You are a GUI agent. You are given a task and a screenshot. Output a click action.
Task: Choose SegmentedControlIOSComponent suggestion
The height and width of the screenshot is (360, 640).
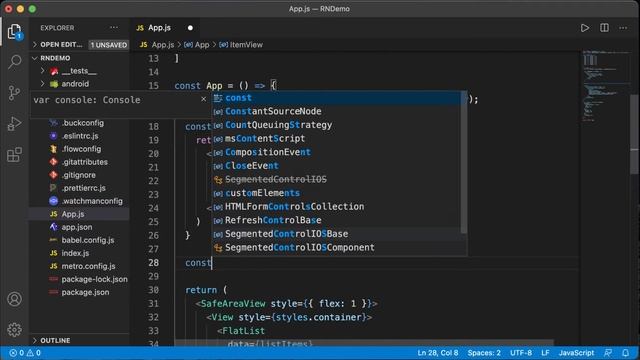click(337, 247)
